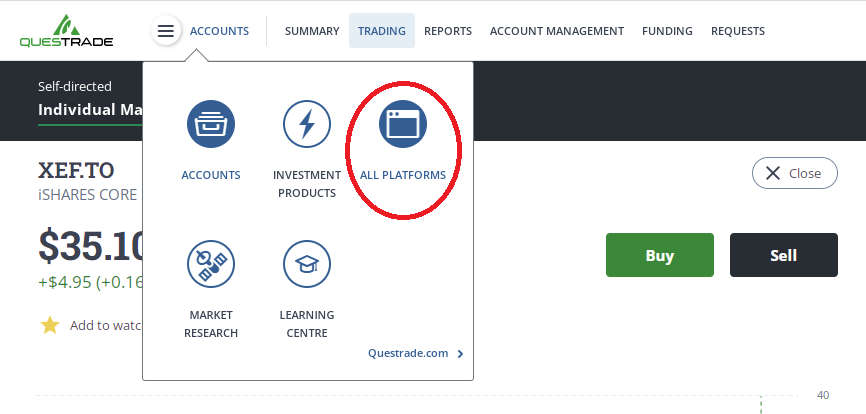
Task: Click the chevron beside Questrade.com
Action: click(461, 354)
